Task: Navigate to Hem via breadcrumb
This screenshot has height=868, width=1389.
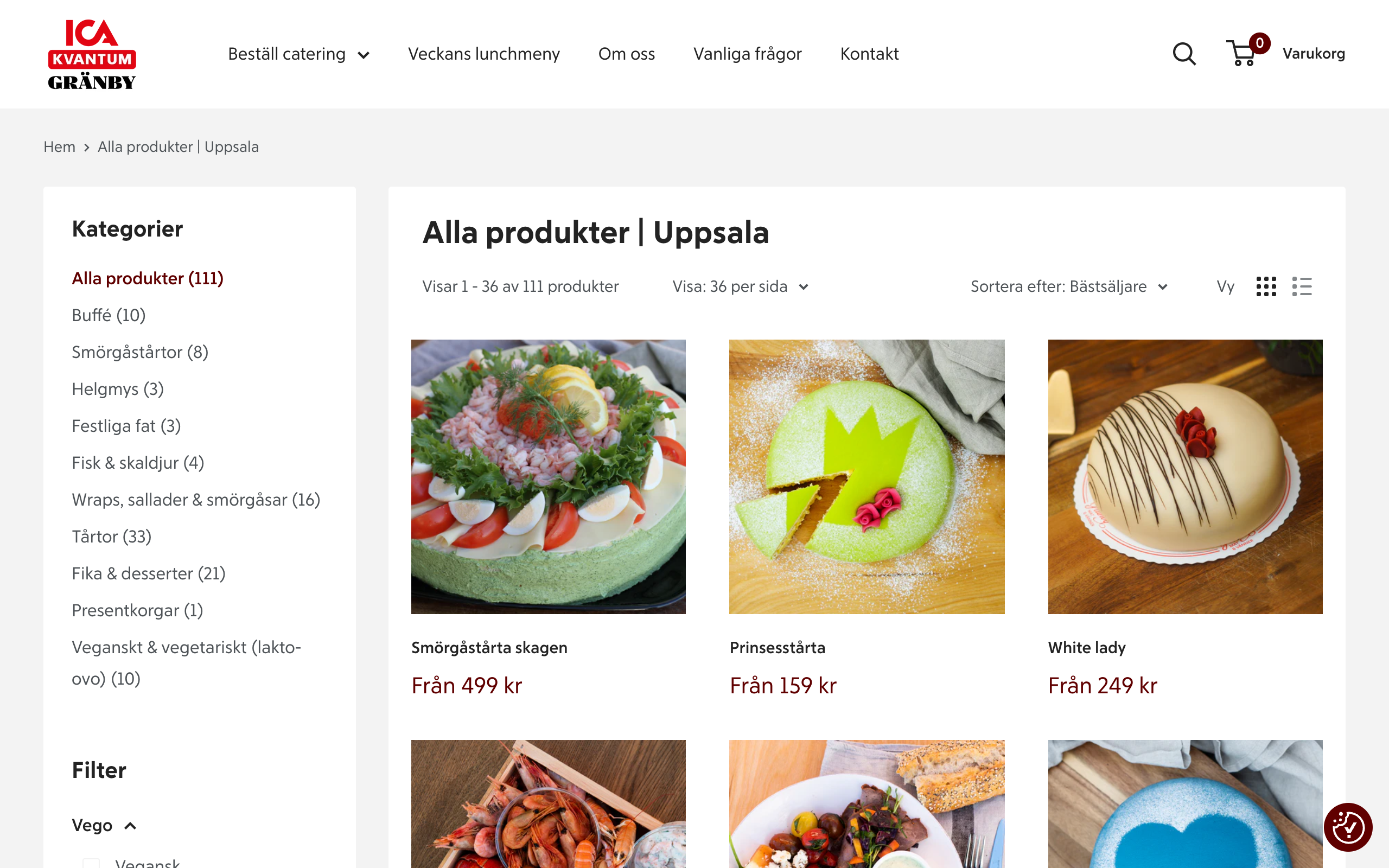Action: [59, 146]
